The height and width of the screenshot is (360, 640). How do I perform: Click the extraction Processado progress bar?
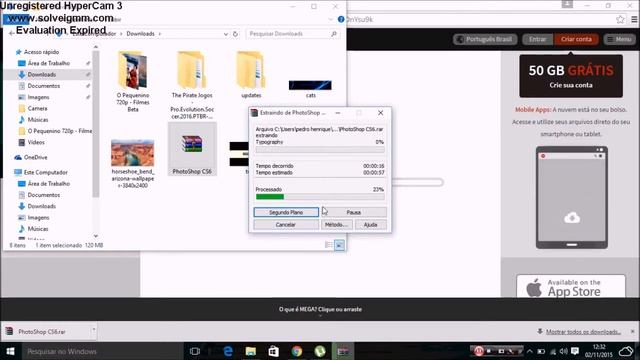tap(320, 197)
